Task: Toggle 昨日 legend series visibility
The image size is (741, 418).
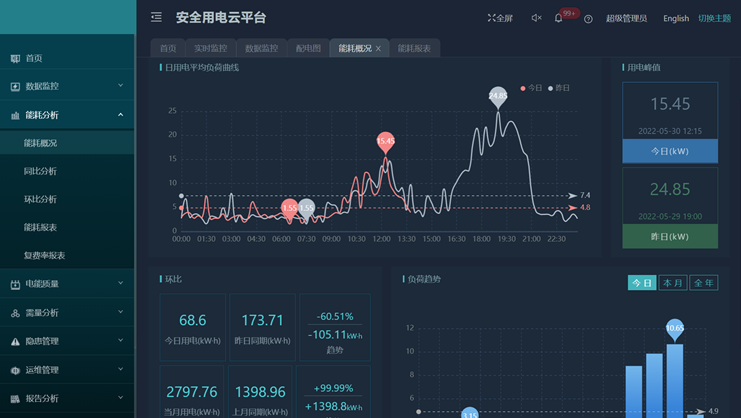Action: [559, 88]
